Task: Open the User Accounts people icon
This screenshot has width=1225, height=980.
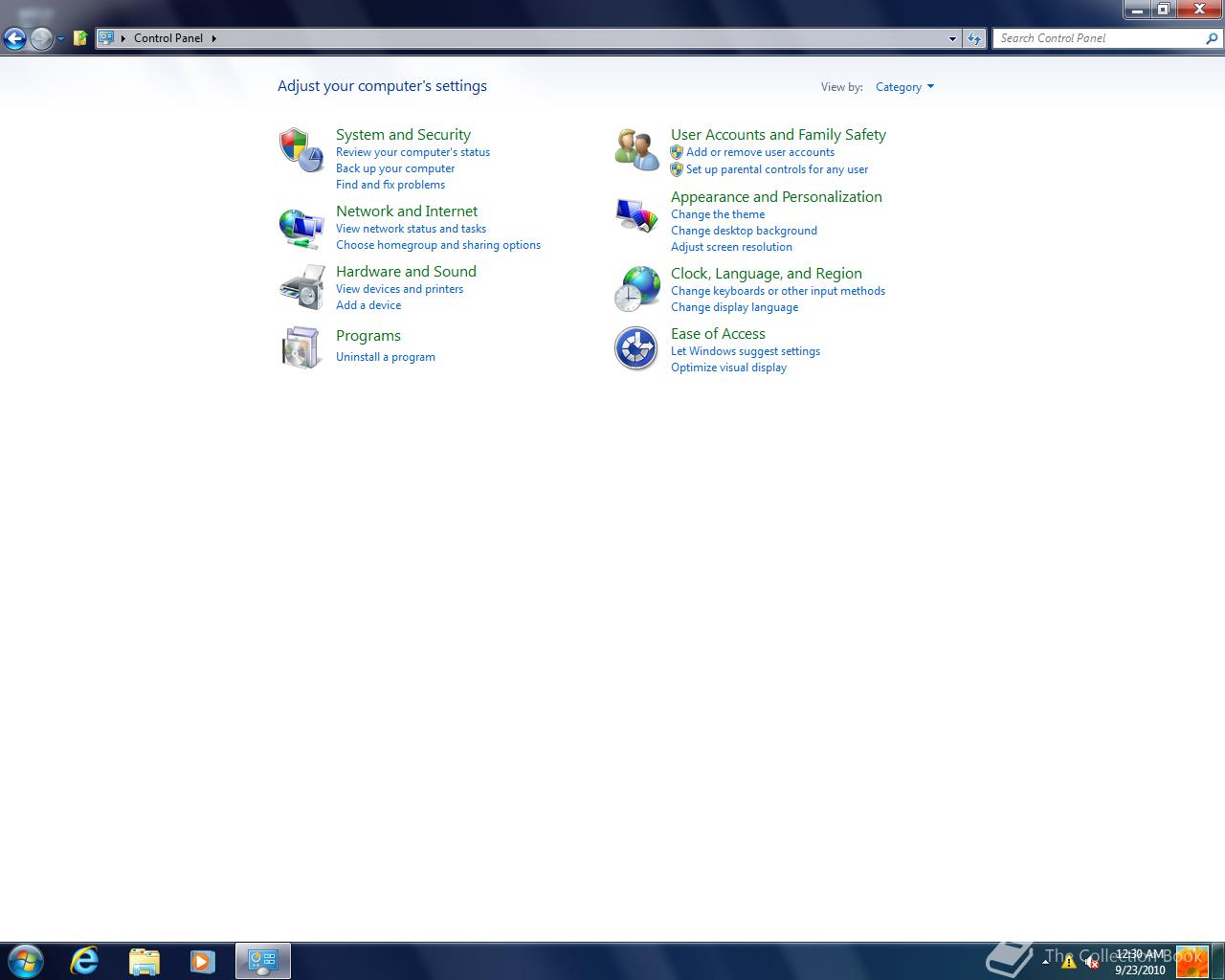Action: pyautogui.click(x=636, y=150)
